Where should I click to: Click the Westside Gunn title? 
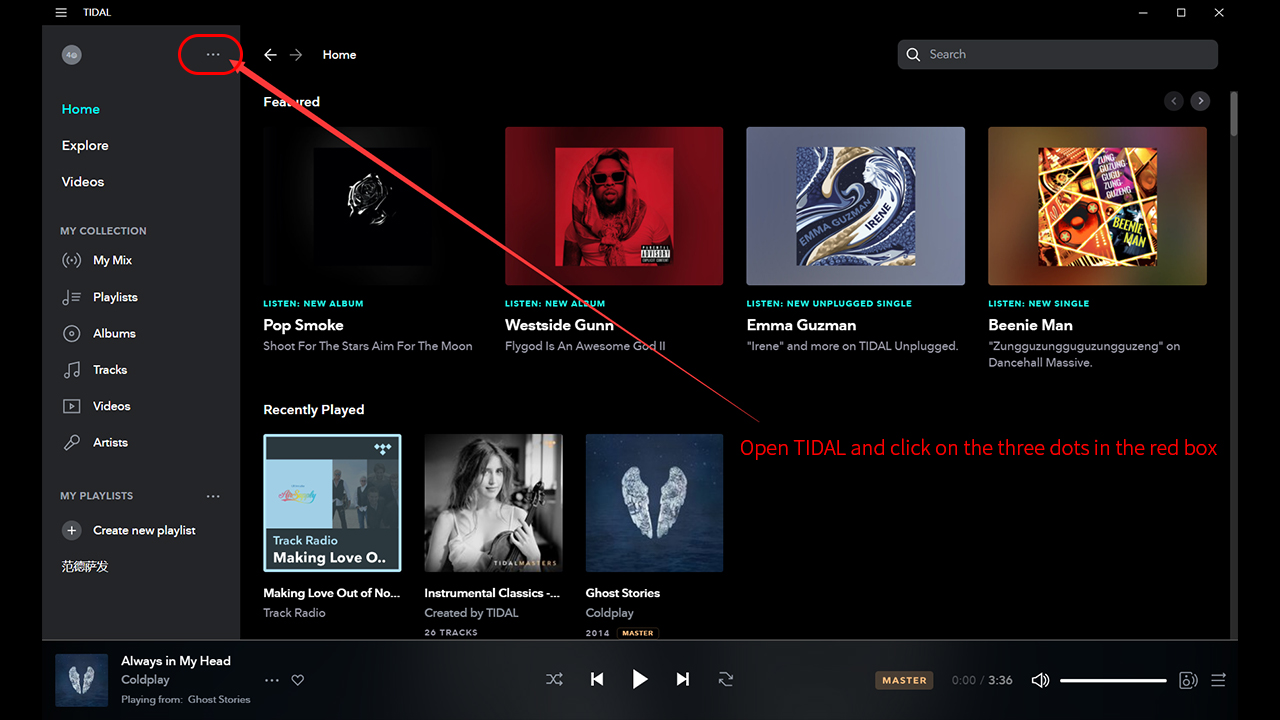[x=559, y=325]
